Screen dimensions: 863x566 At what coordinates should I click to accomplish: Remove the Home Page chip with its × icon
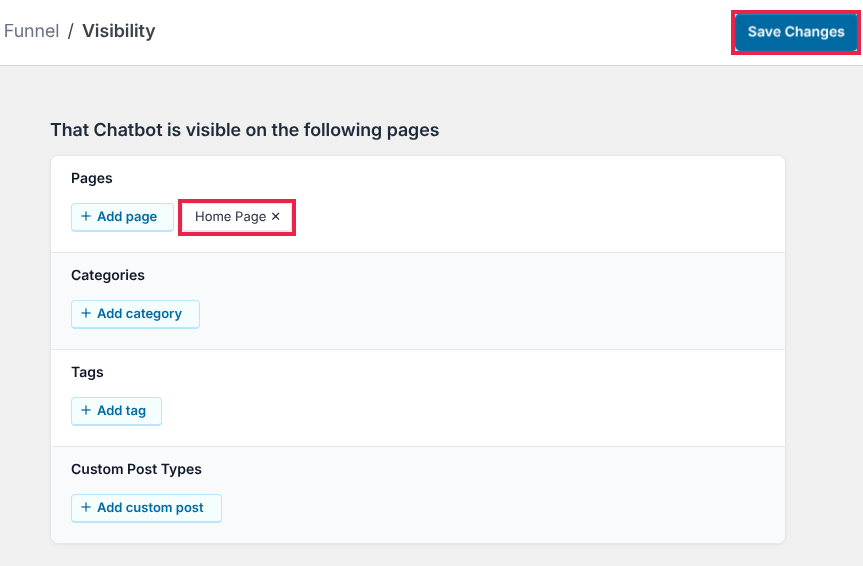[276, 217]
